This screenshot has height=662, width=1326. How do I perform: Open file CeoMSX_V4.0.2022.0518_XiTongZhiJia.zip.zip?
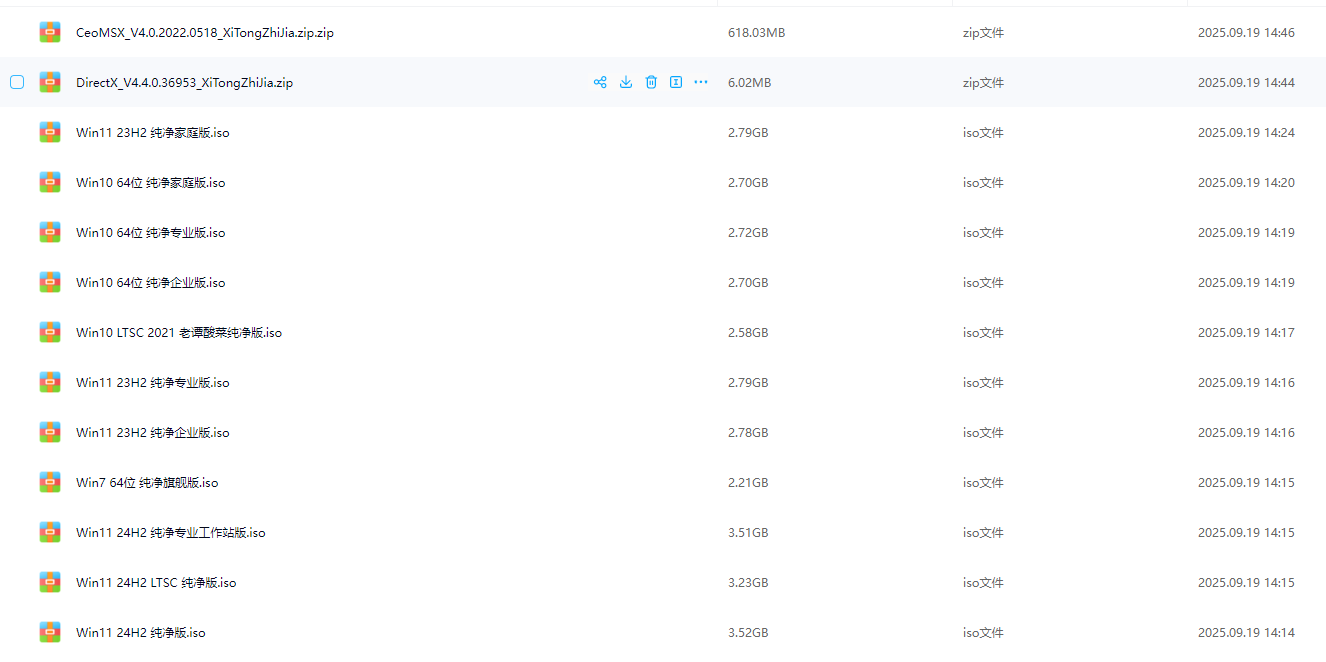[x=205, y=32]
